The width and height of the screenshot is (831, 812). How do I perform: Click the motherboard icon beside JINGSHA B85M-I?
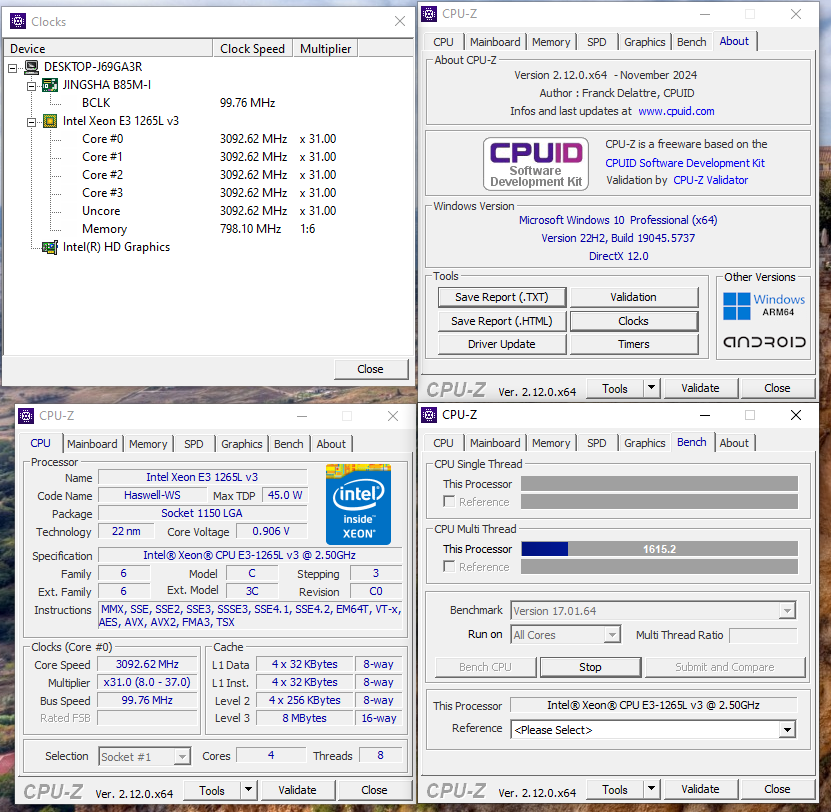point(50,85)
